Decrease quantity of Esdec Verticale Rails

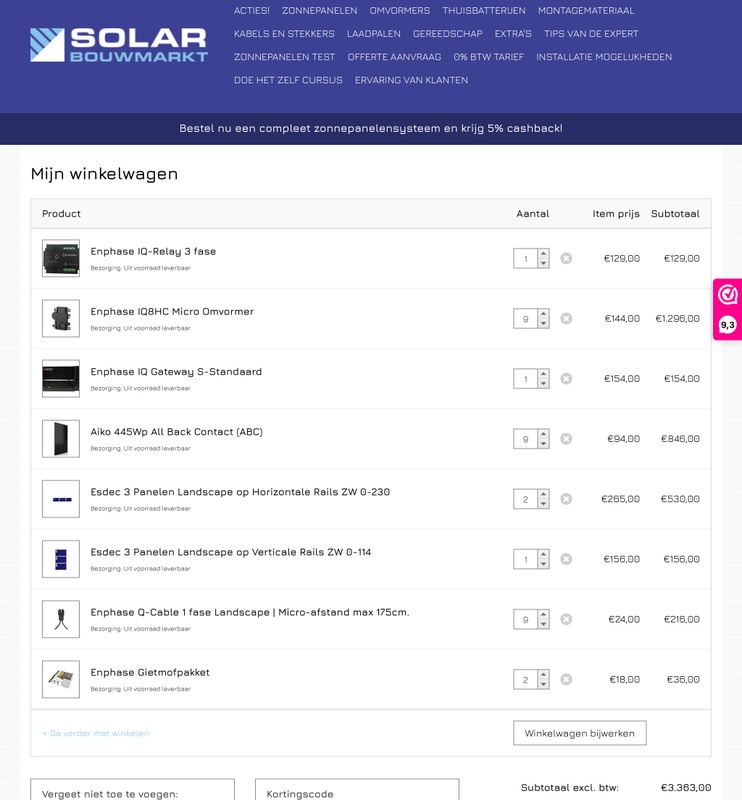[543, 564]
